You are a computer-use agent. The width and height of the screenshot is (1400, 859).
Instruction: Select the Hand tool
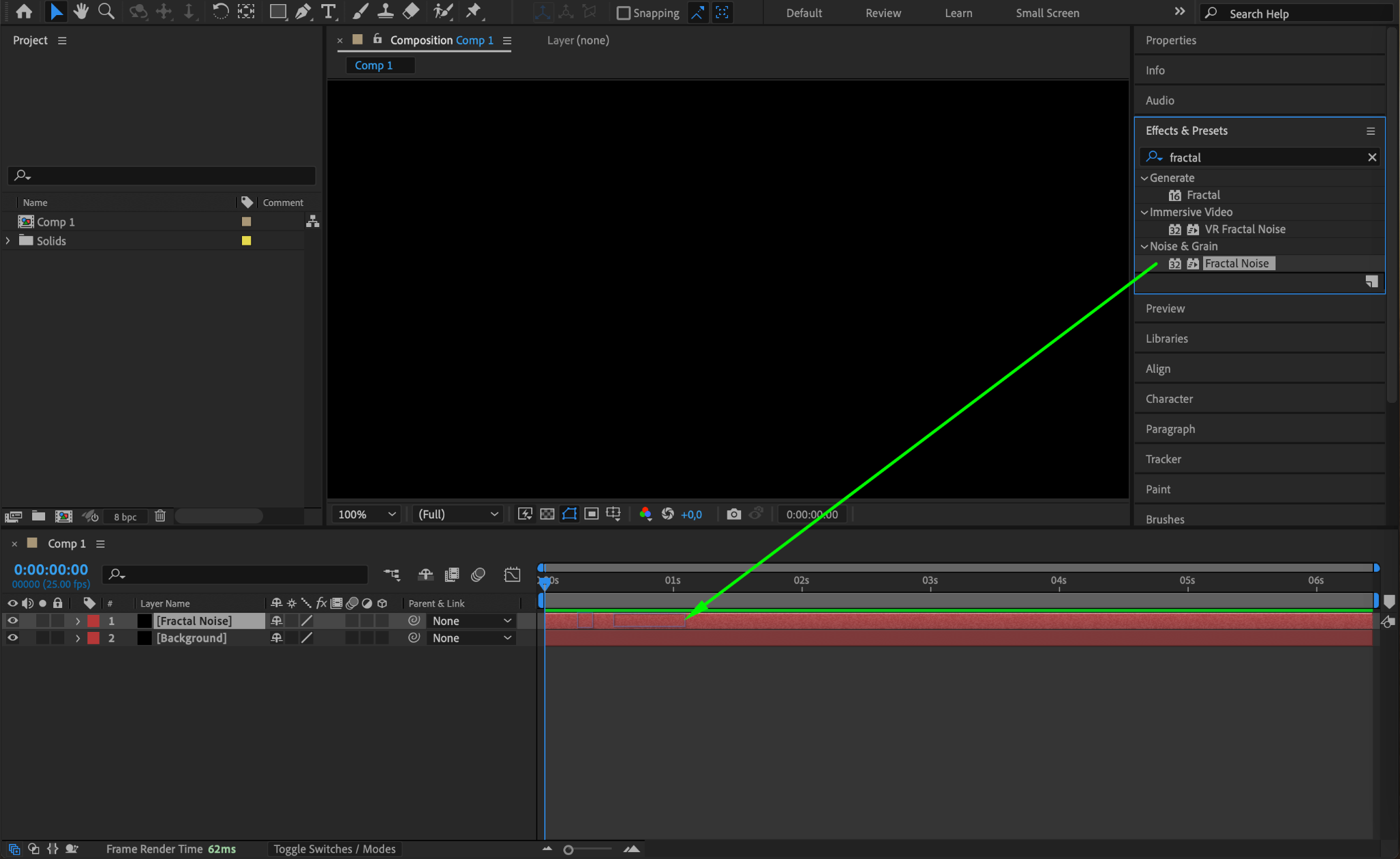[x=81, y=12]
